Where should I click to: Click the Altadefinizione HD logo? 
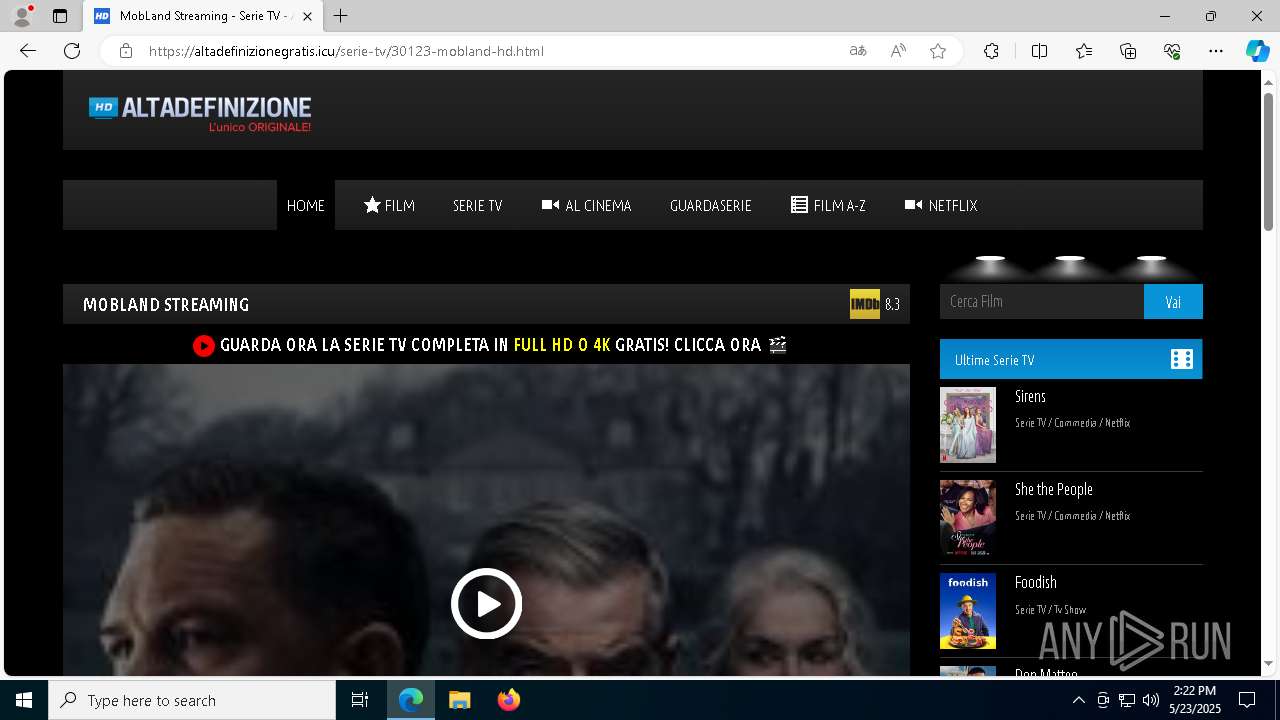200,114
